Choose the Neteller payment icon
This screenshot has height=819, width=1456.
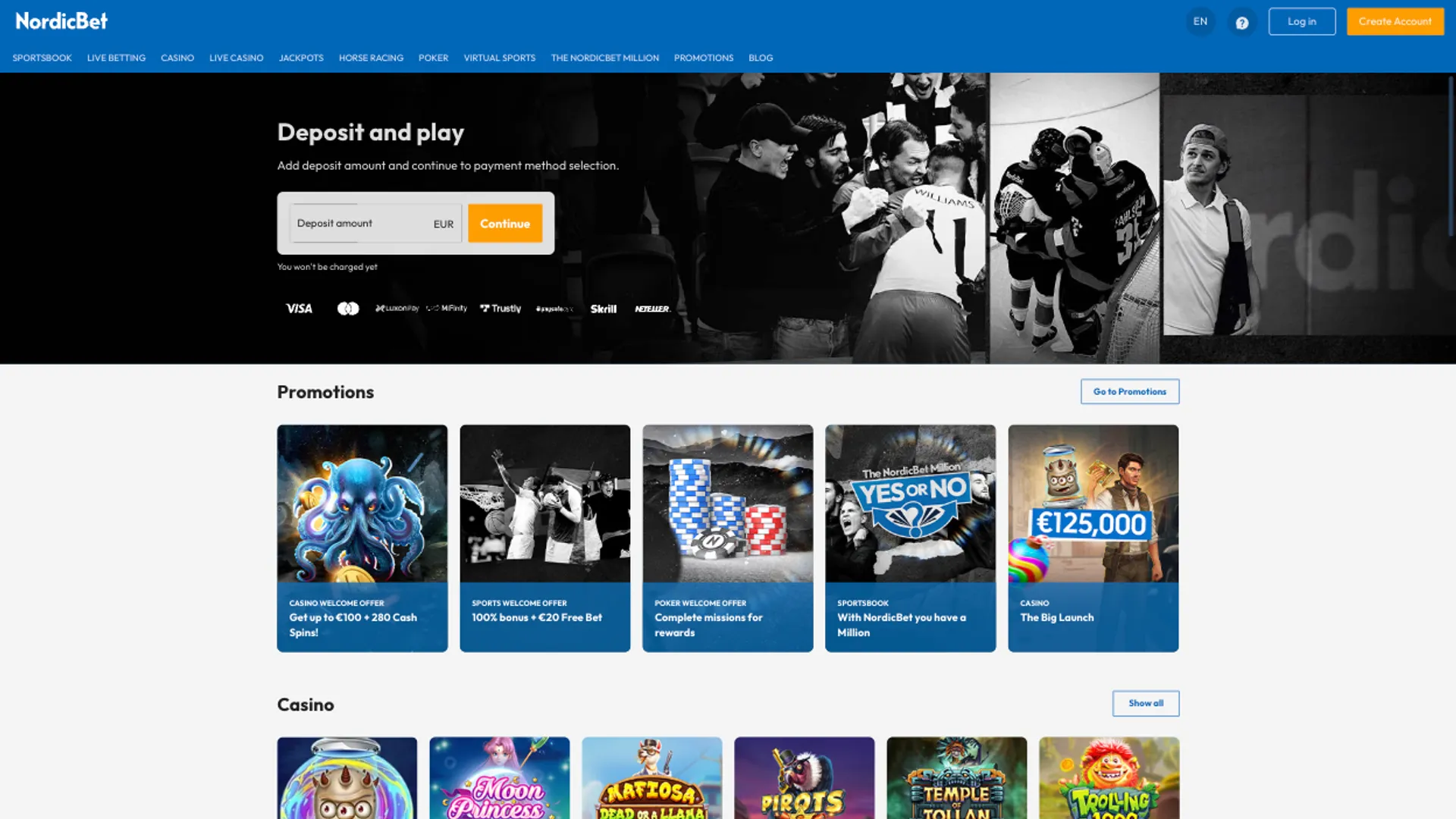[x=652, y=309]
